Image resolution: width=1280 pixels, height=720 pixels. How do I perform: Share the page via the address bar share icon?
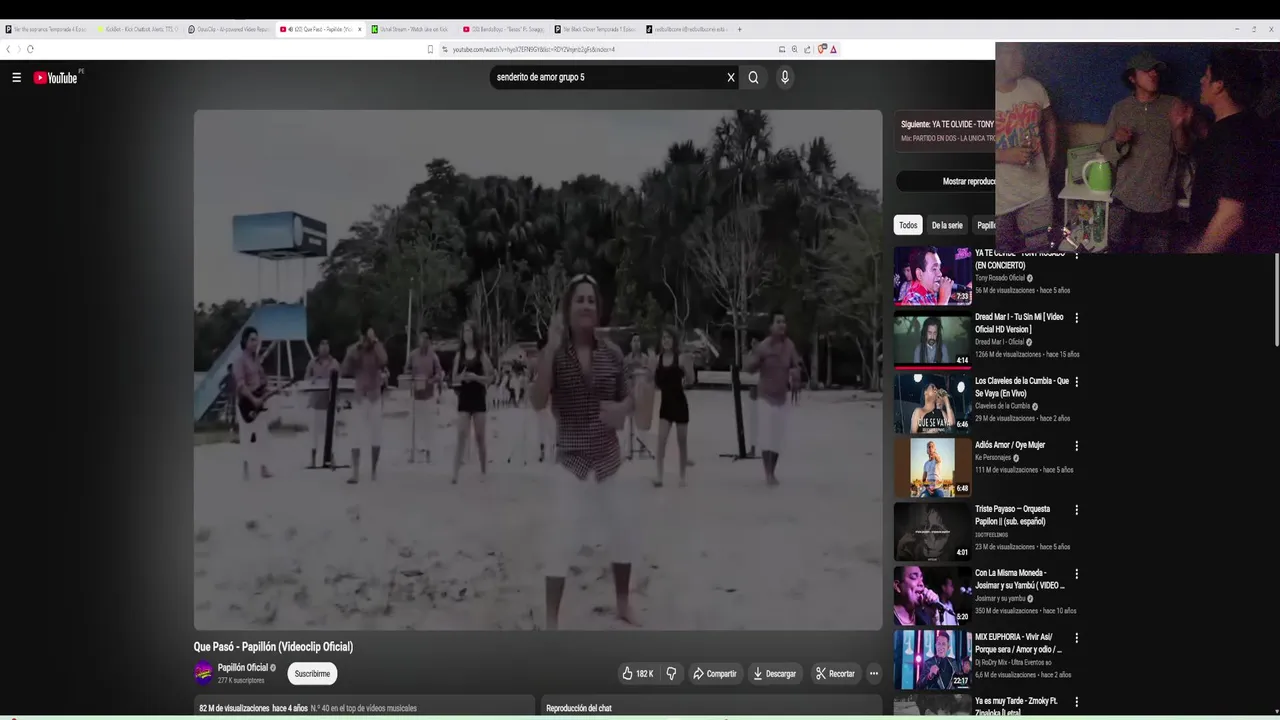pyautogui.click(x=807, y=49)
